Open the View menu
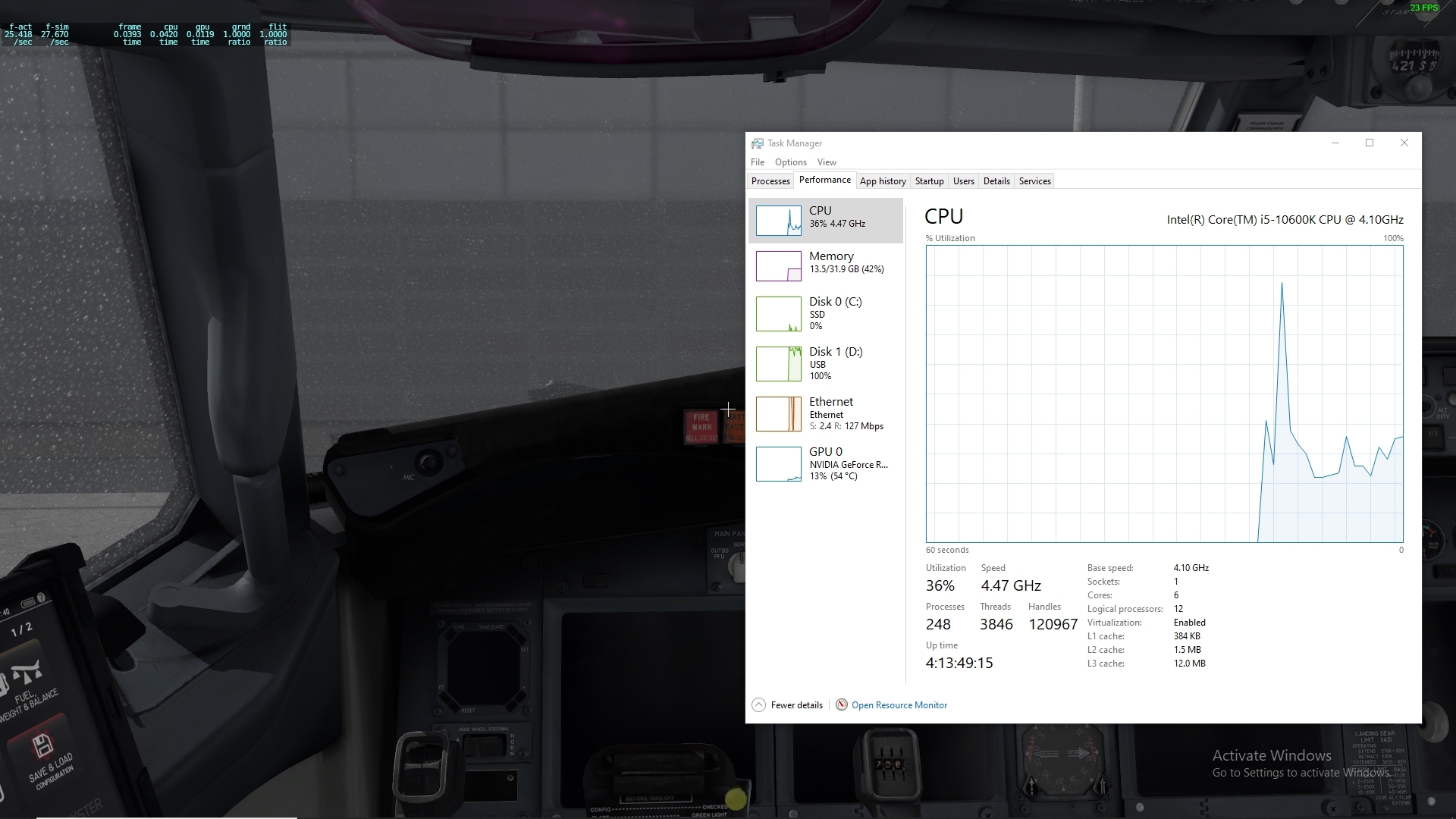The image size is (1456, 819). pyautogui.click(x=826, y=162)
